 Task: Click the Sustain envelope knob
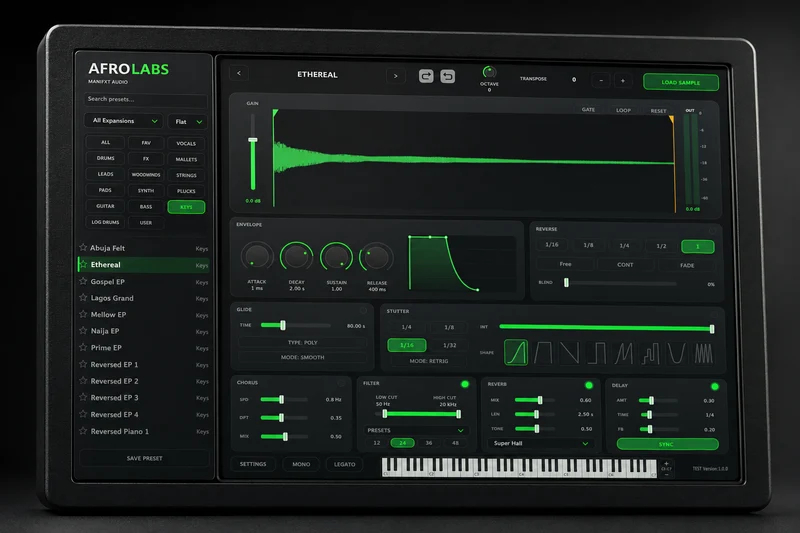[x=336, y=257]
